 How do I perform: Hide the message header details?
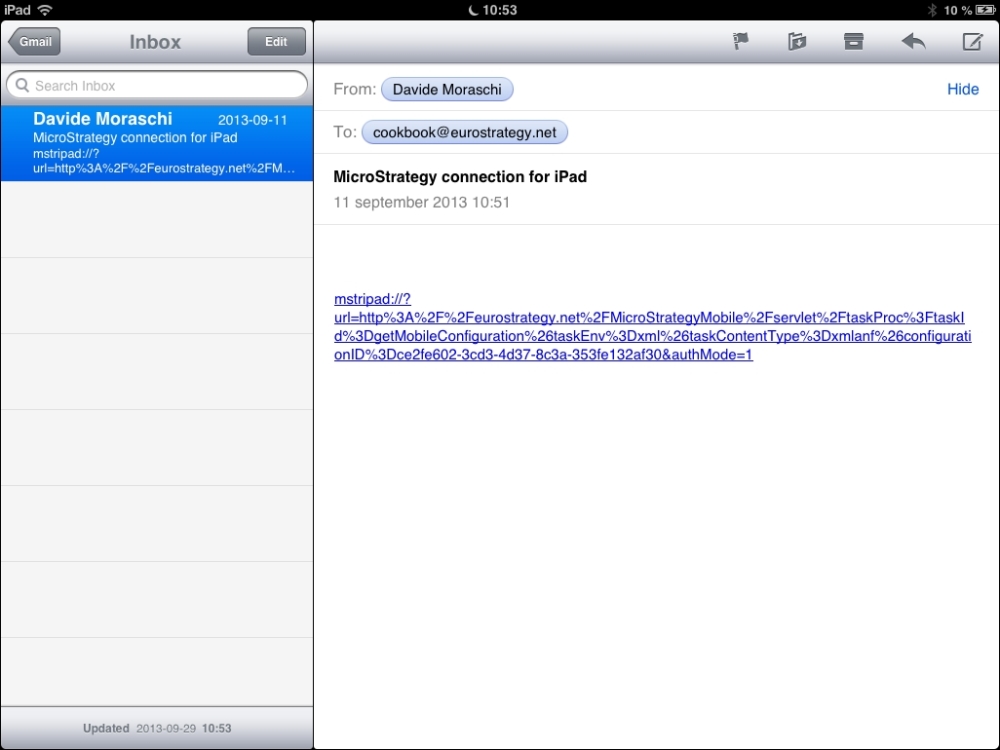[962, 89]
